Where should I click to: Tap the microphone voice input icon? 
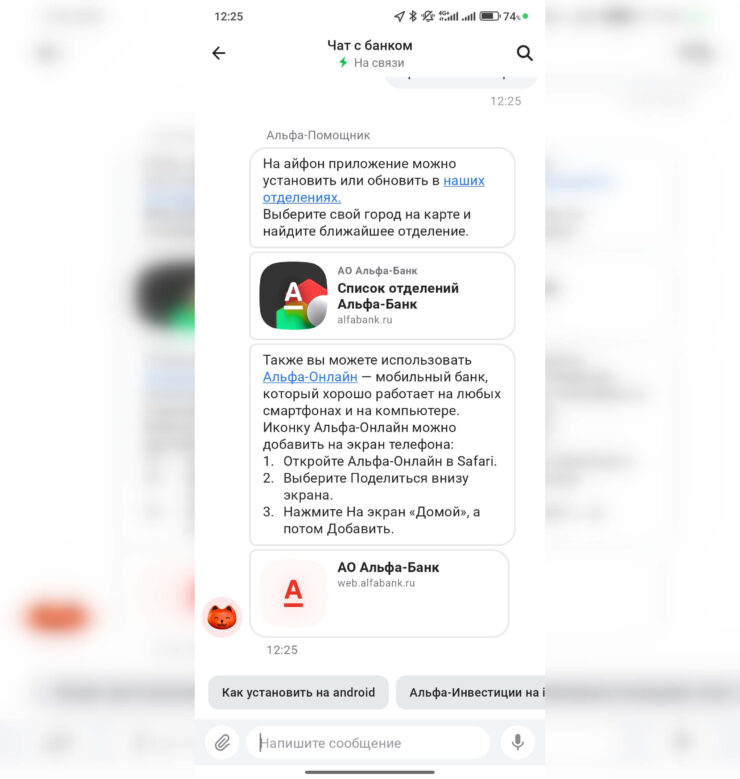tap(518, 742)
